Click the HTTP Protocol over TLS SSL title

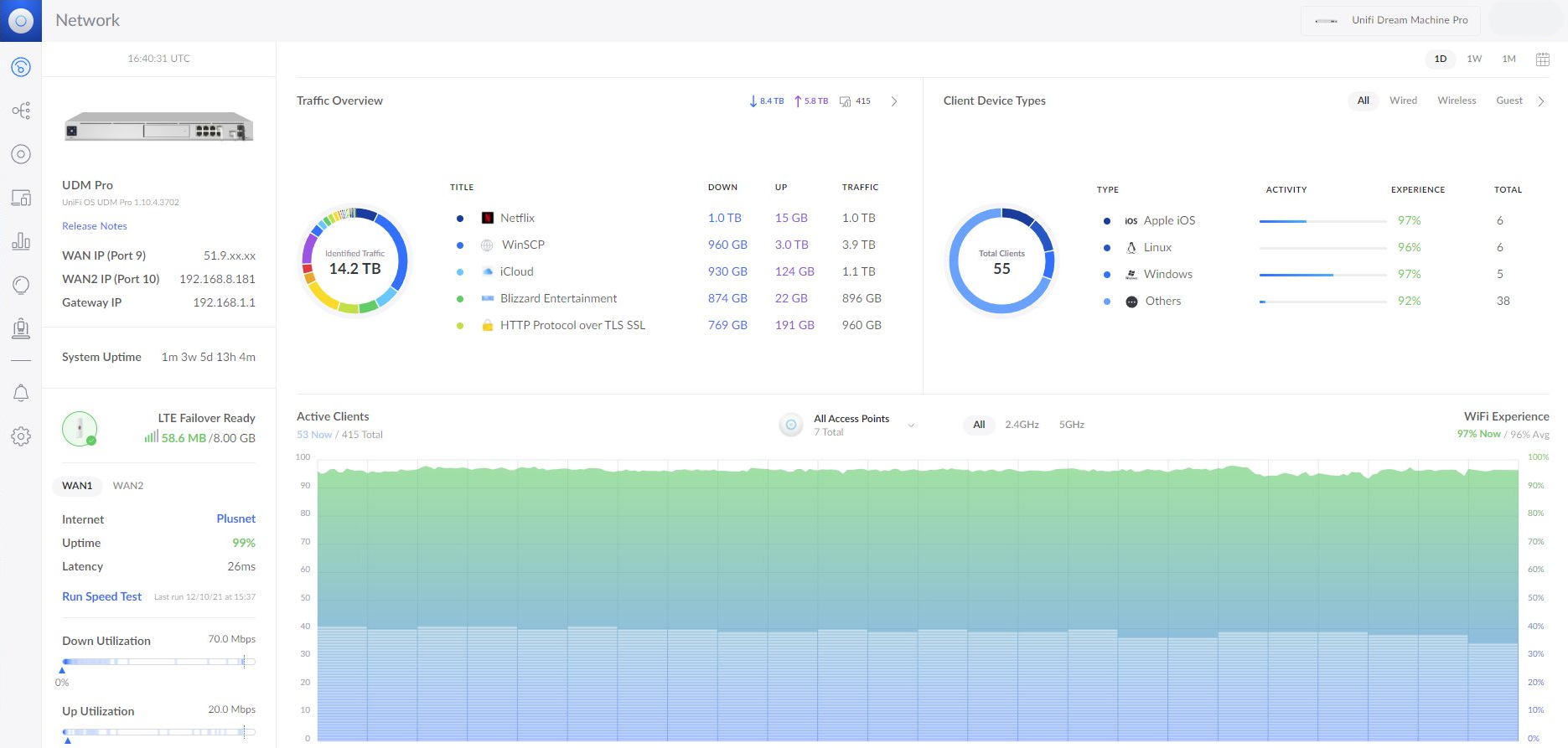click(x=572, y=325)
